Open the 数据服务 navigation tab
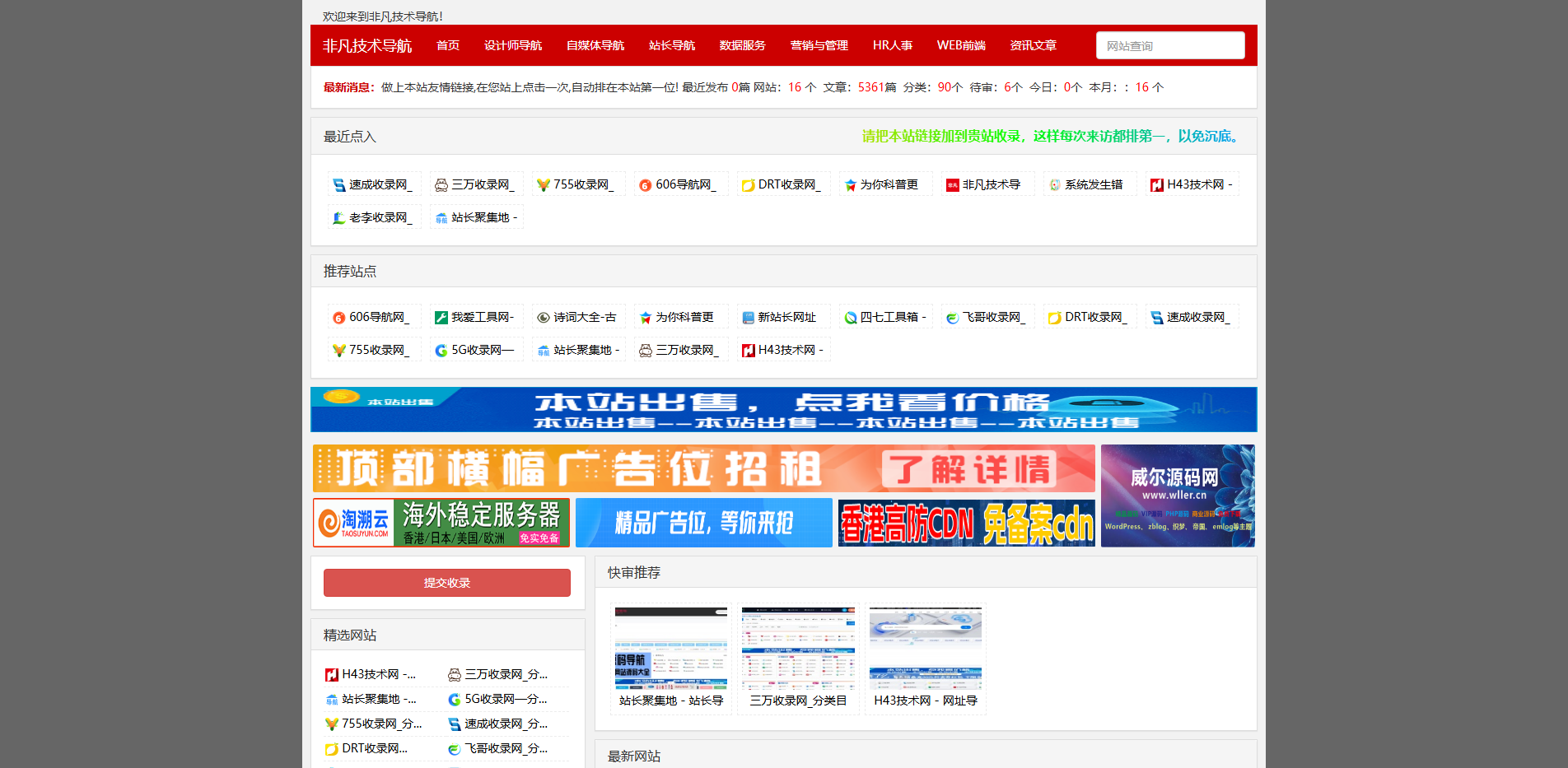This screenshot has width=1568, height=768. click(x=741, y=46)
